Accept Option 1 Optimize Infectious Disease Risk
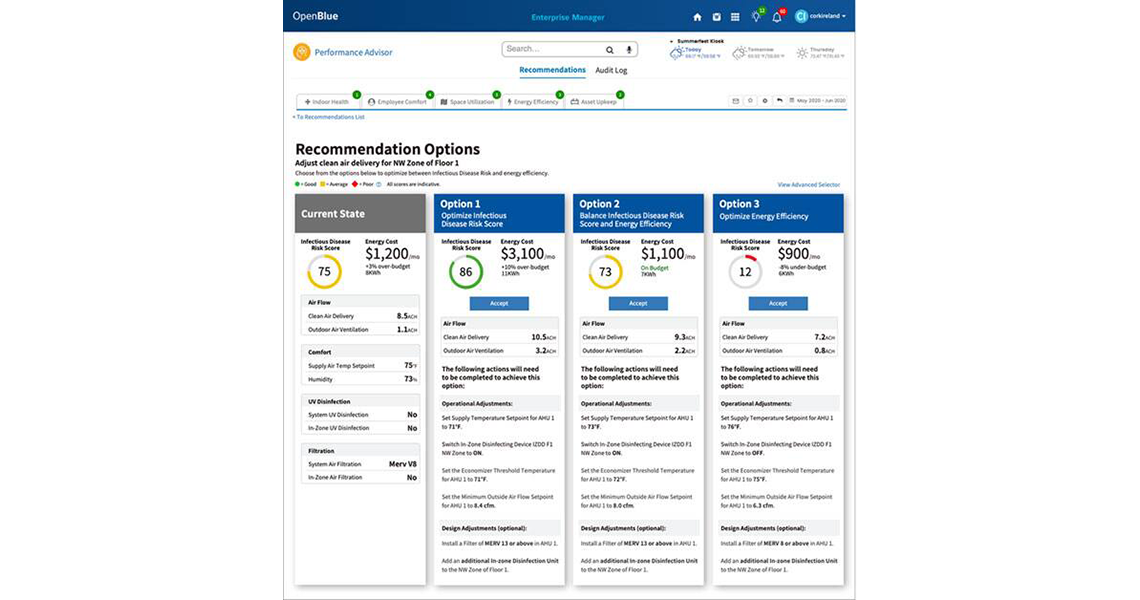The image size is (1140, 600). tap(498, 303)
